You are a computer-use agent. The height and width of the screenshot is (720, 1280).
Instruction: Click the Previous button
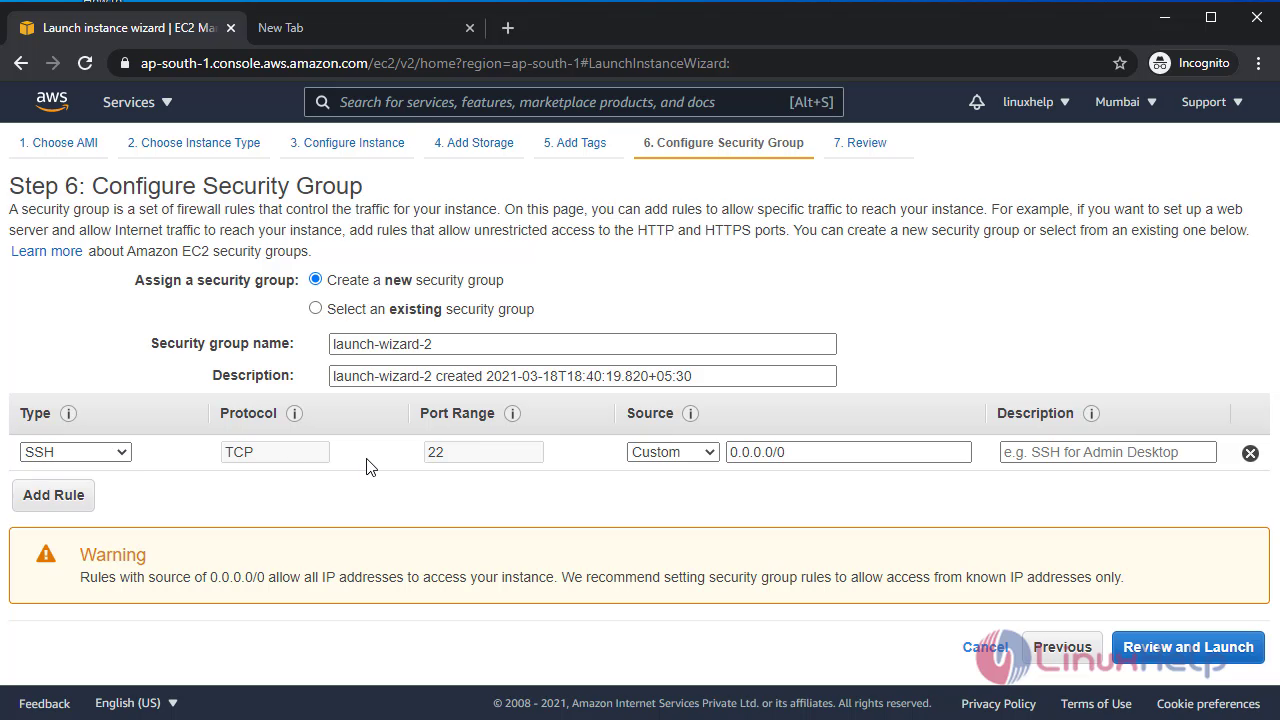1062,647
